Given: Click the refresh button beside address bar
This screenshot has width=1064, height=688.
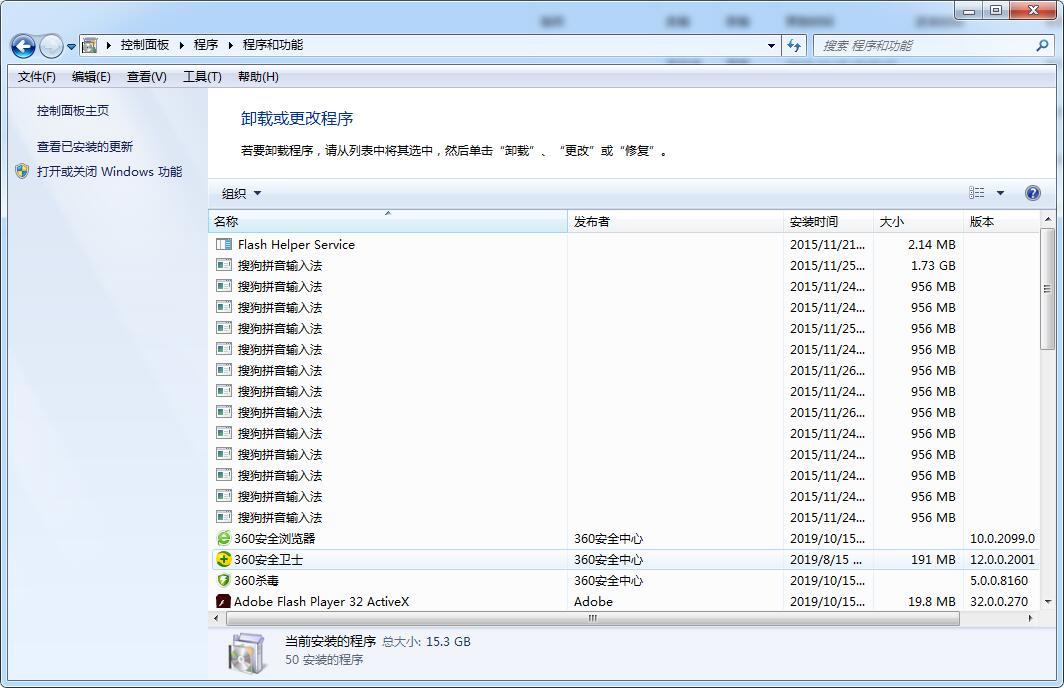Looking at the screenshot, I should [x=794, y=45].
